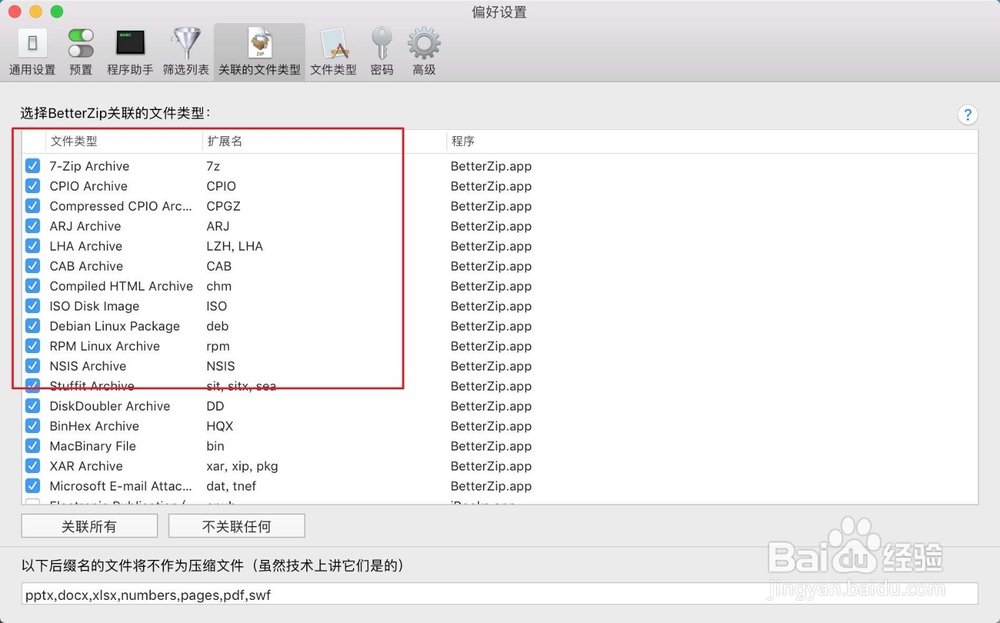Select the ISO Disk Image row text

[94, 306]
